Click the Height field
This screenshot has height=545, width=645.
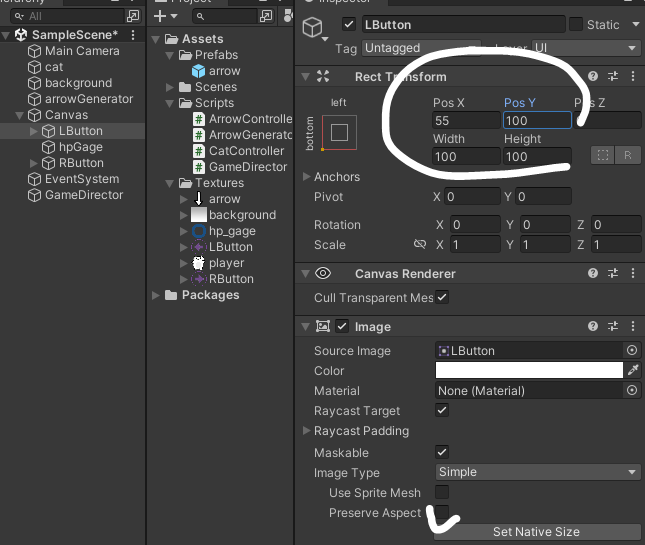tap(537, 156)
